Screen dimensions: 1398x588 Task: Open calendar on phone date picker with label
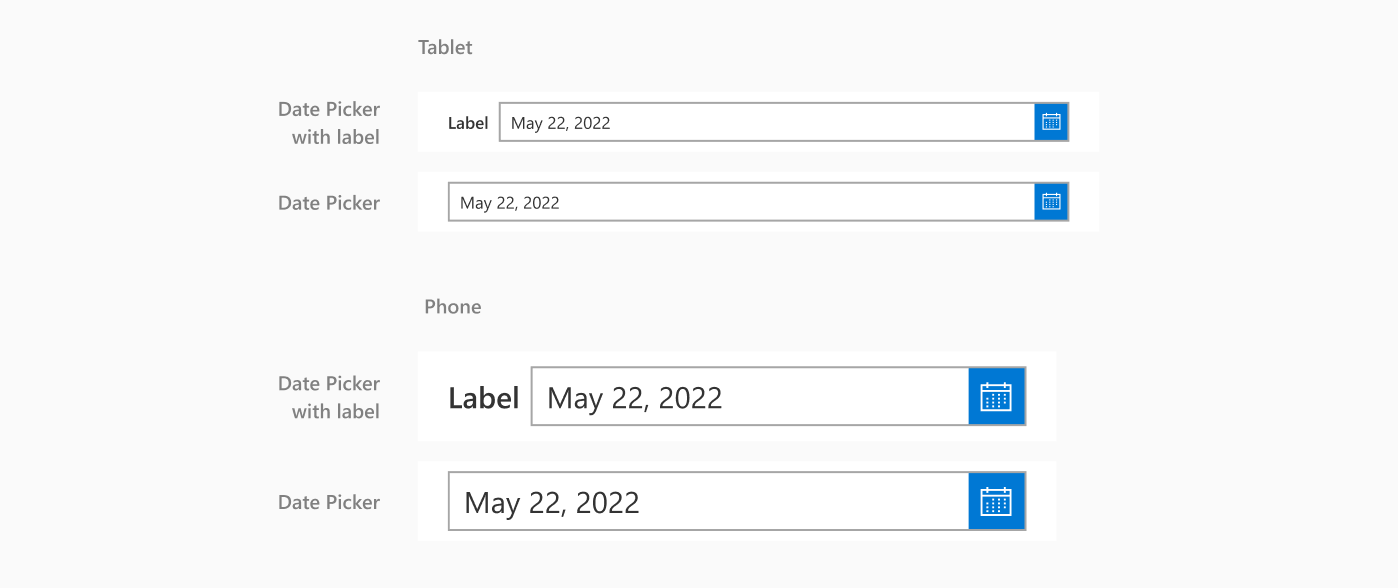click(x=996, y=397)
